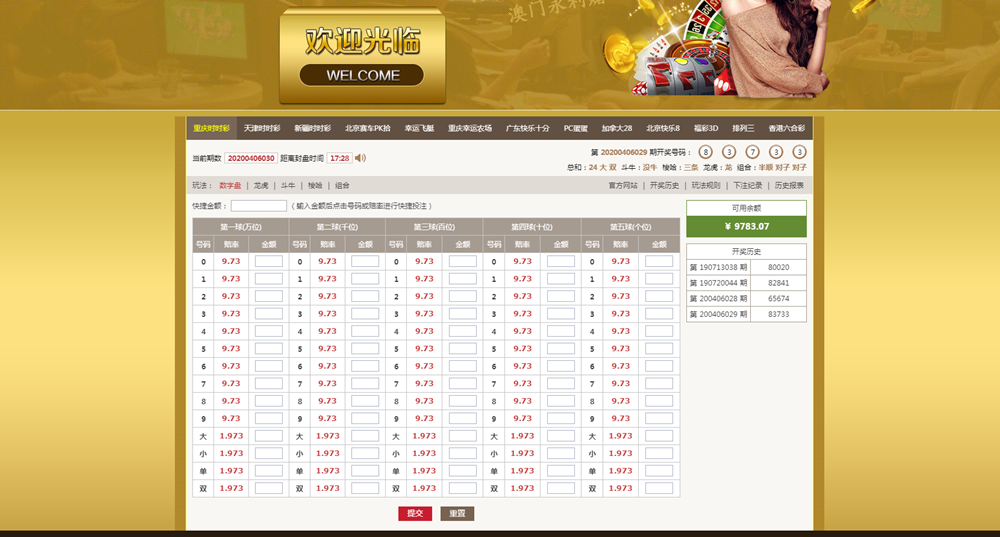The width and height of the screenshot is (1000, 537).
Task: Click the WELCOME banner badge
Action: (x=361, y=75)
